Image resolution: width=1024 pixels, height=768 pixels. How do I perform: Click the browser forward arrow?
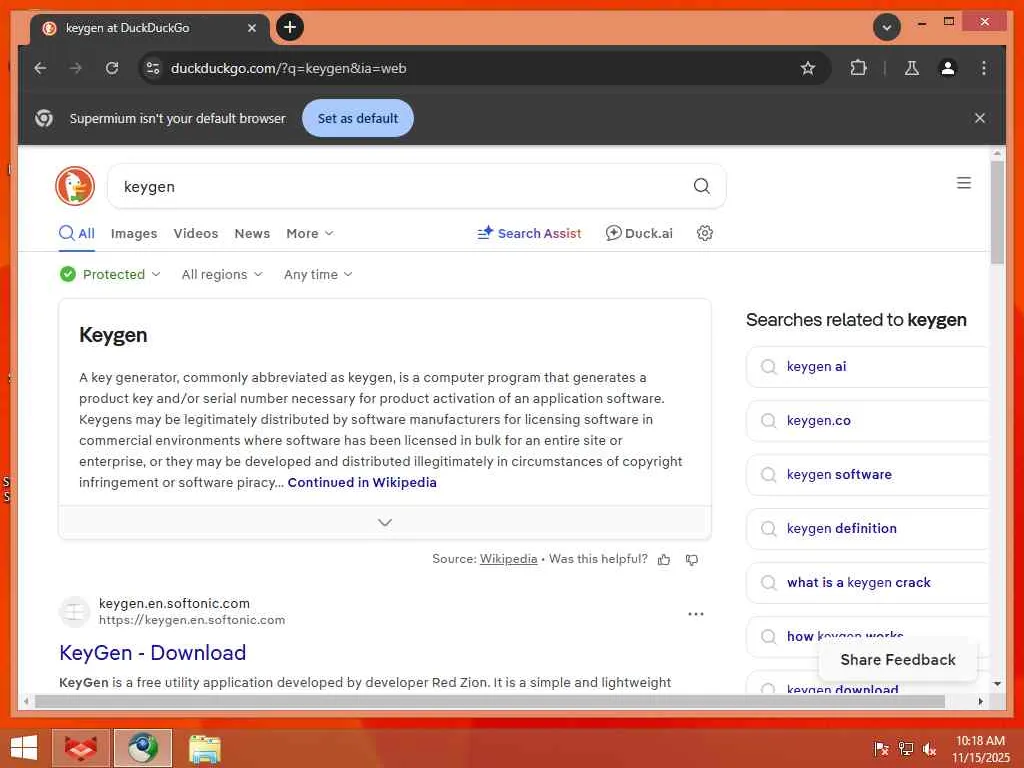click(x=76, y=68)
